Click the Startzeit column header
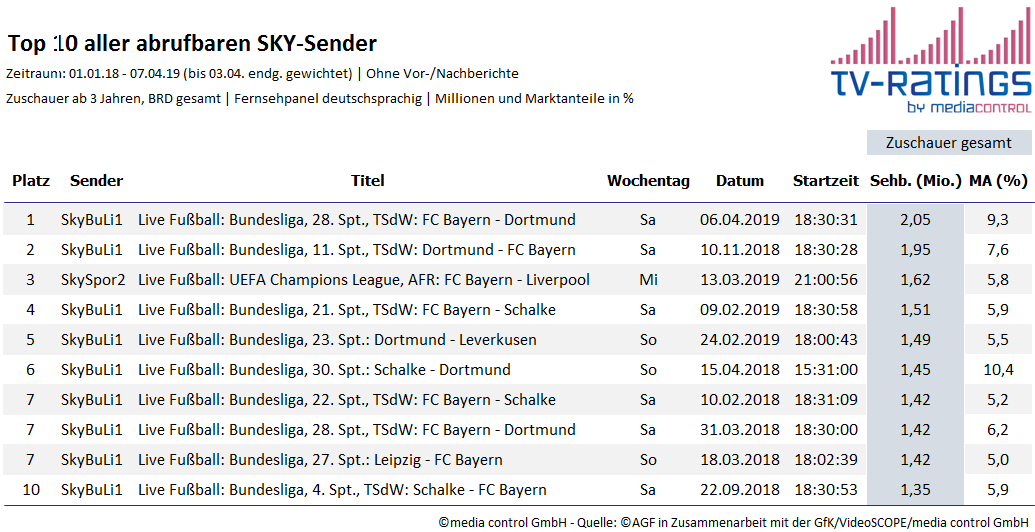The height and width of the screenshot is (532, 1035). coord(826,180)
